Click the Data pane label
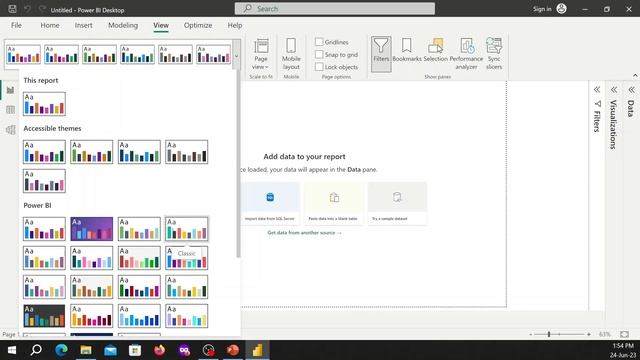640x360 pixels. [x=631, y=108]
